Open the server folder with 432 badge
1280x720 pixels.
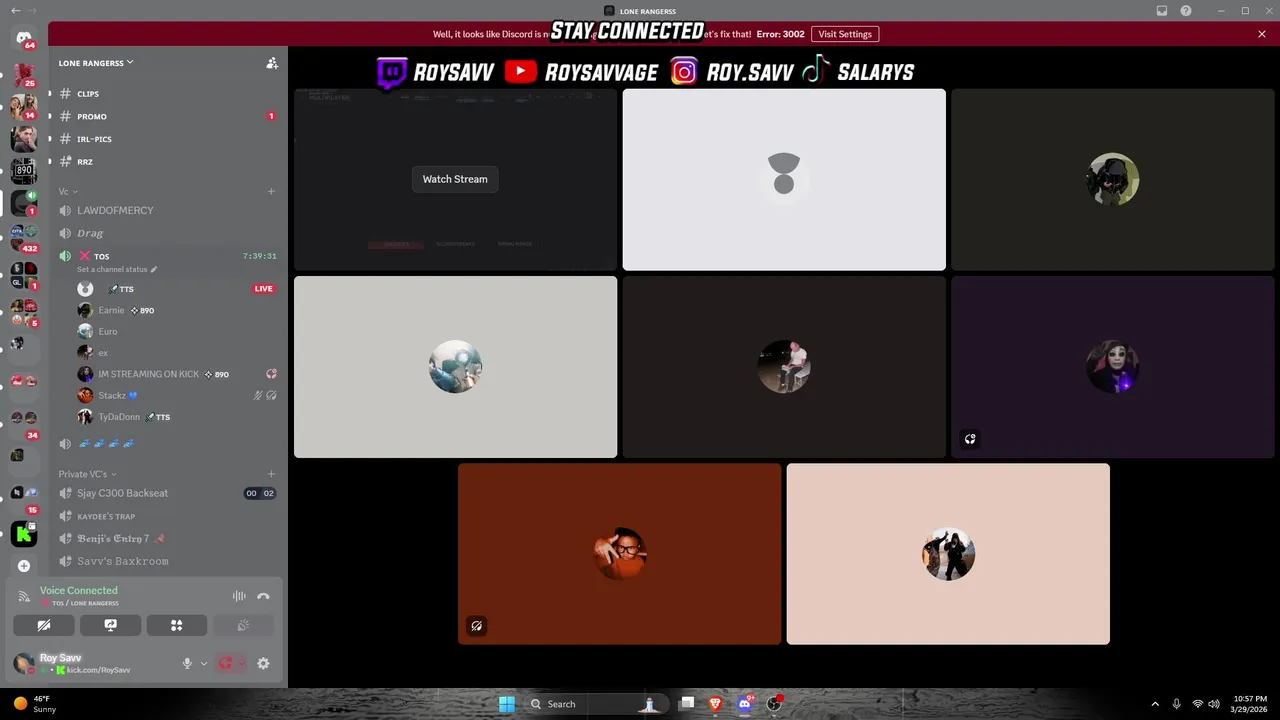pos(24,238)
